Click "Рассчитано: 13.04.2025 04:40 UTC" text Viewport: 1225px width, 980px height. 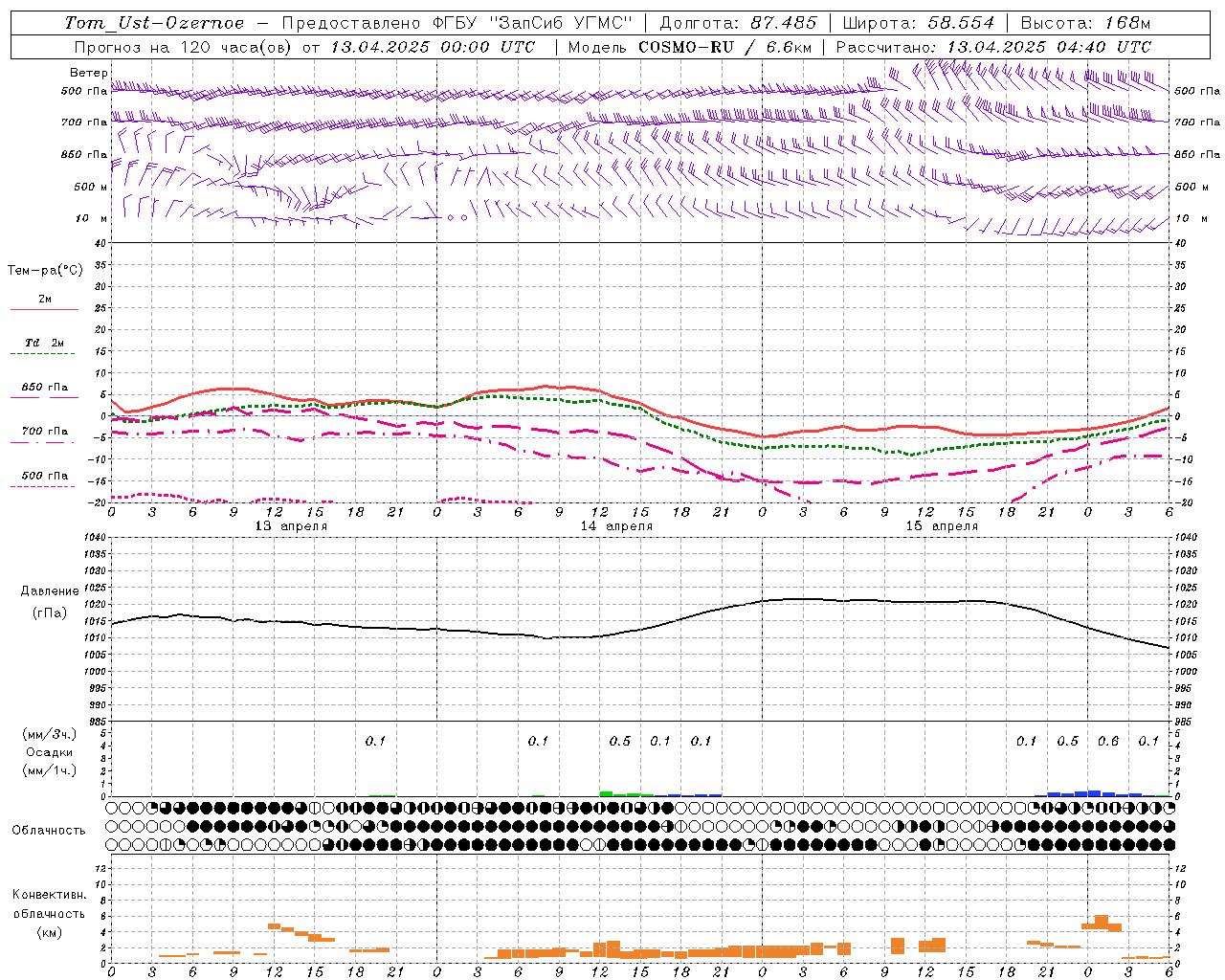(993, 47)
